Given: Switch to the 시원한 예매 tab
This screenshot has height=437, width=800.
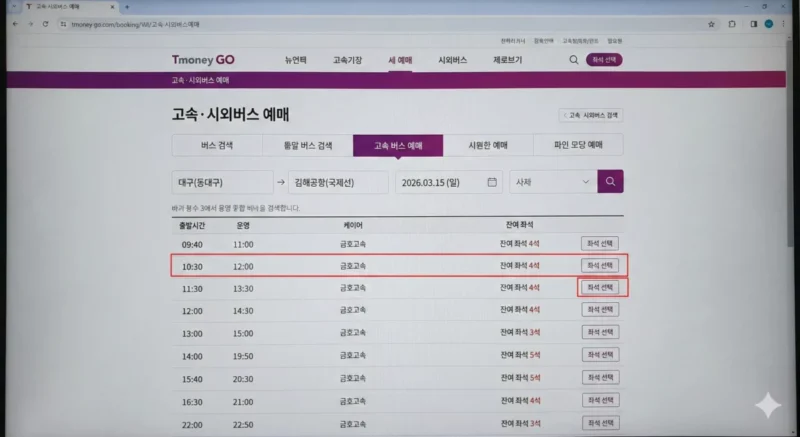Looking at the screenshot, I should (x=488, y=145).
